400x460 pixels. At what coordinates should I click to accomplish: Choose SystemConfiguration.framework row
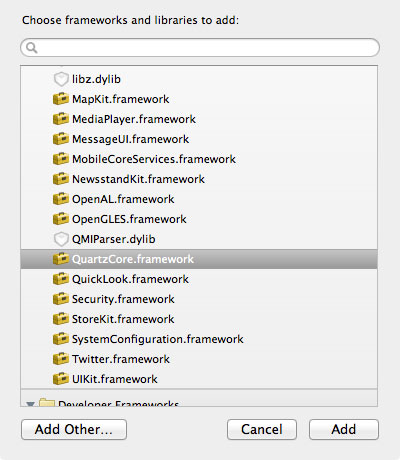click(199, 339)
